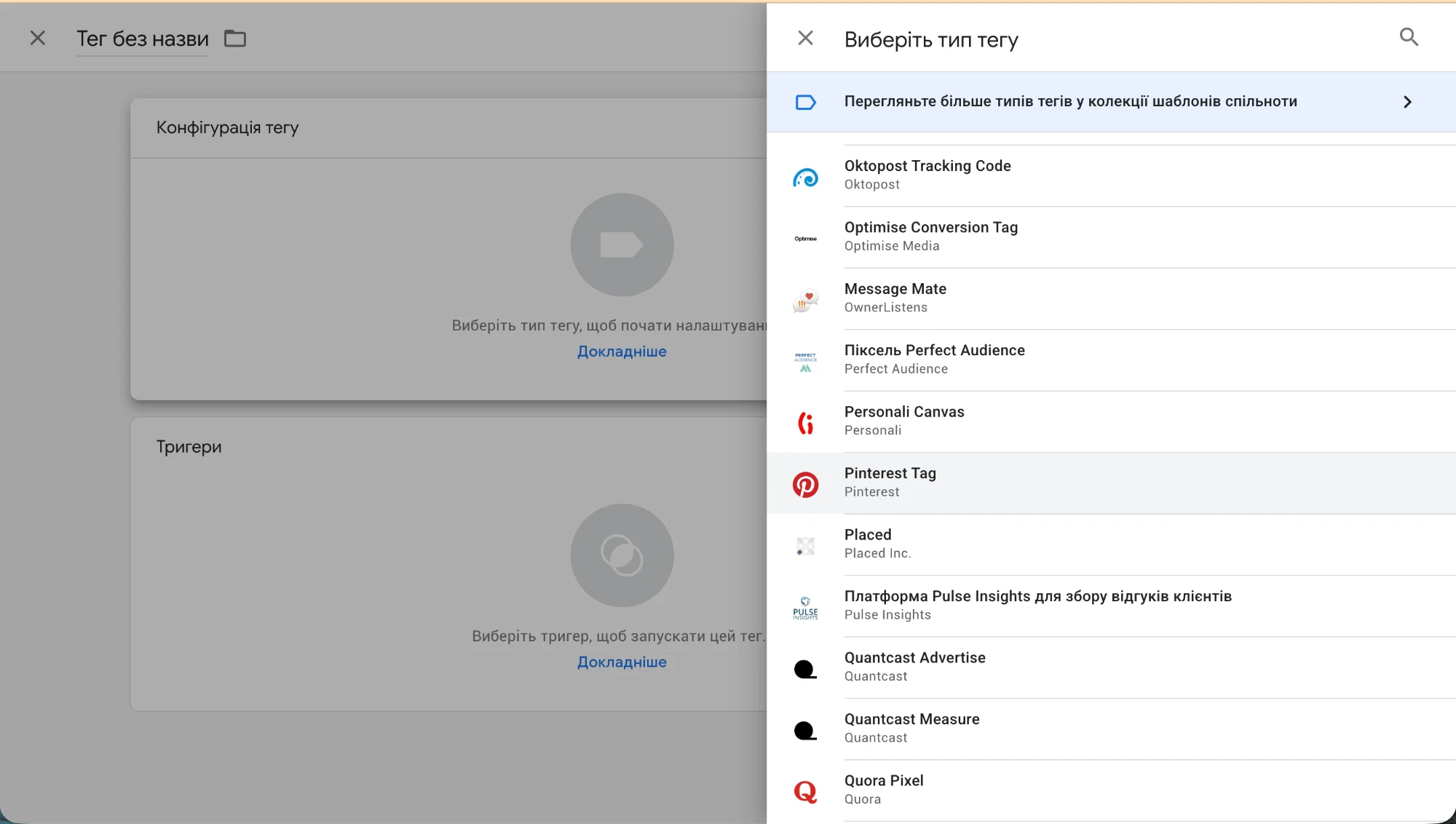
Task: Open Докладніше link under triggers
Action: point(622,662)
